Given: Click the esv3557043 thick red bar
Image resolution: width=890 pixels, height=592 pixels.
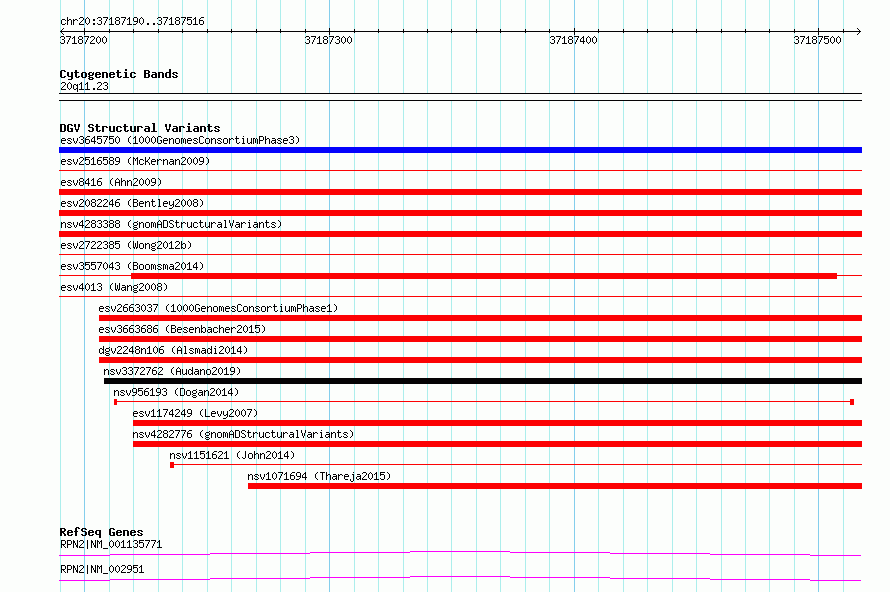Looking at the screenshot, I should 484,276.
